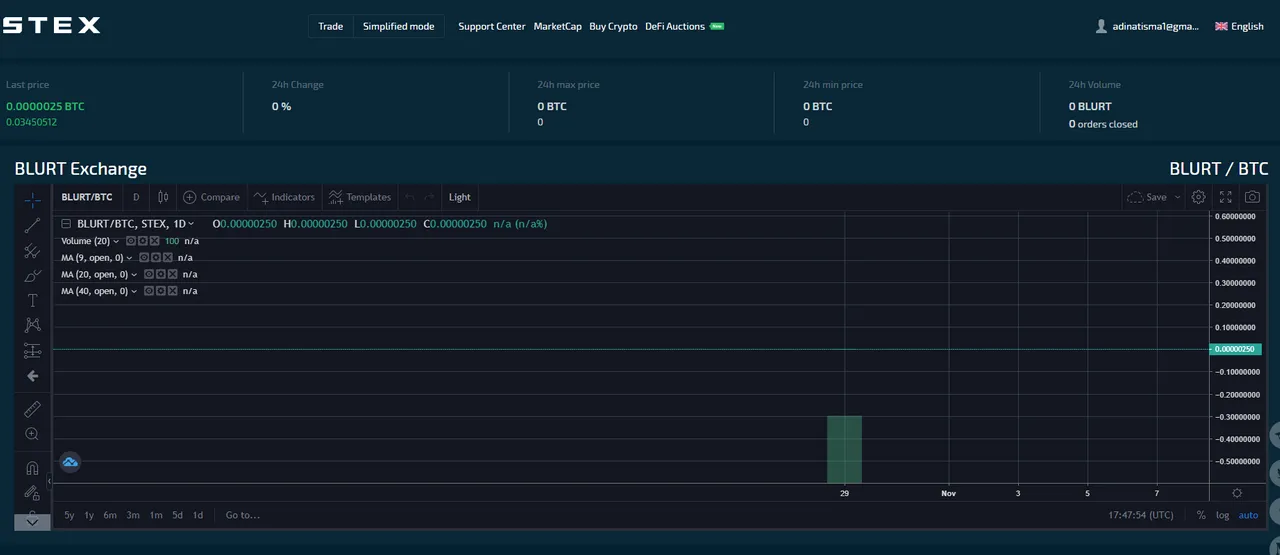Collapse the indicator legend with the minus box

coord(66,224)
